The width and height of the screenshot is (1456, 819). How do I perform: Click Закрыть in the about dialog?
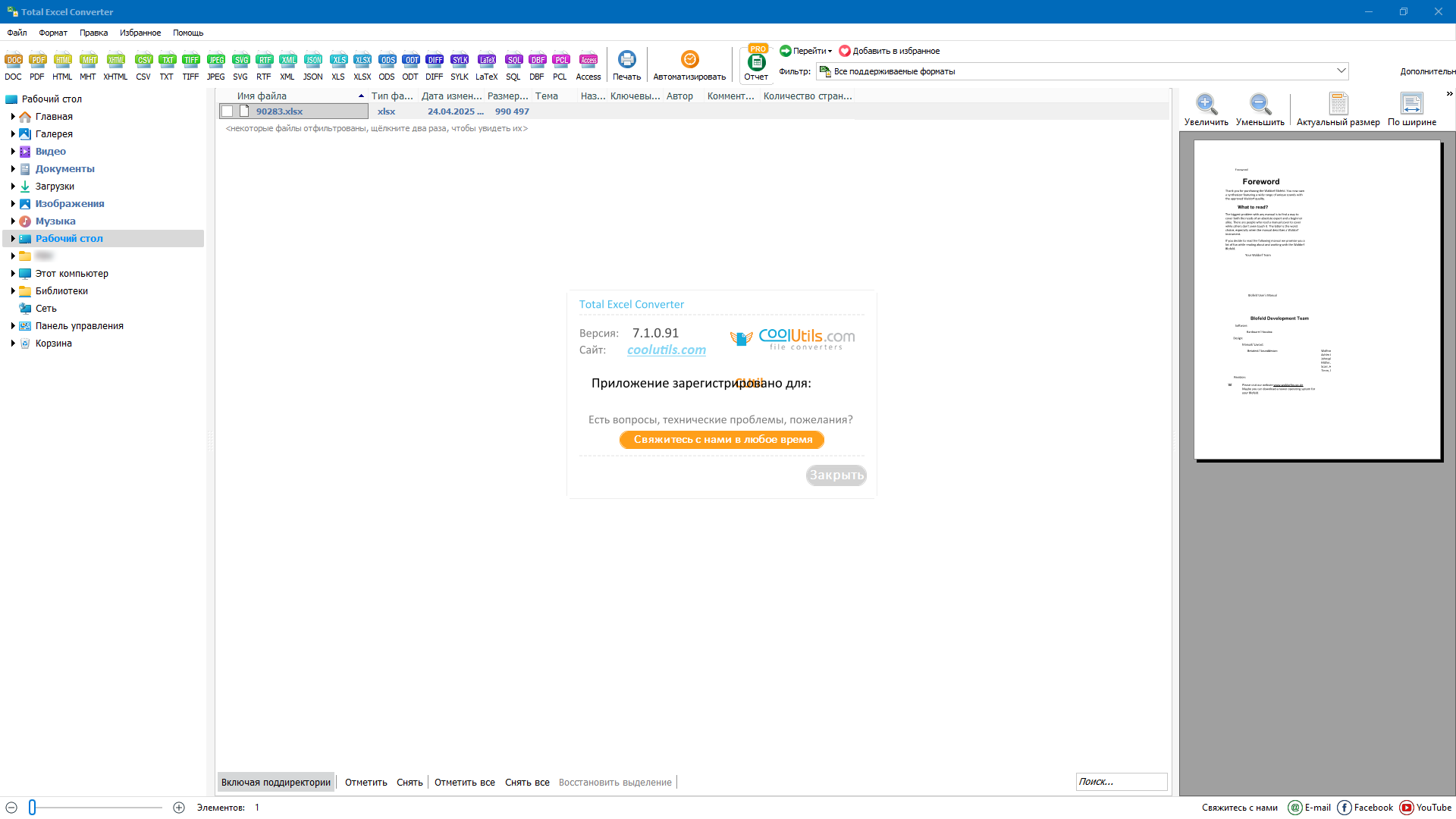point(836,475)
